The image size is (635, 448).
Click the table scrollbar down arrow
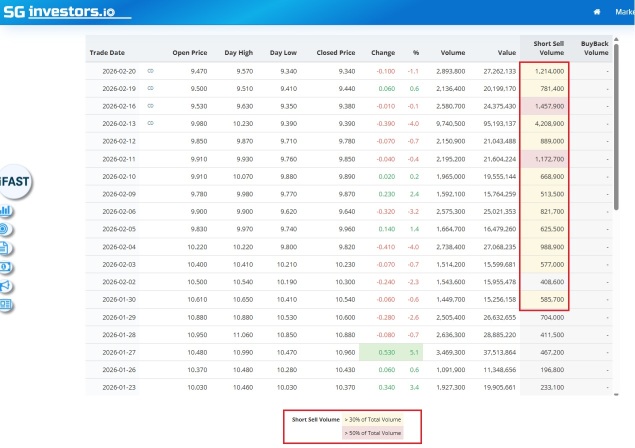tap(616, 394)
